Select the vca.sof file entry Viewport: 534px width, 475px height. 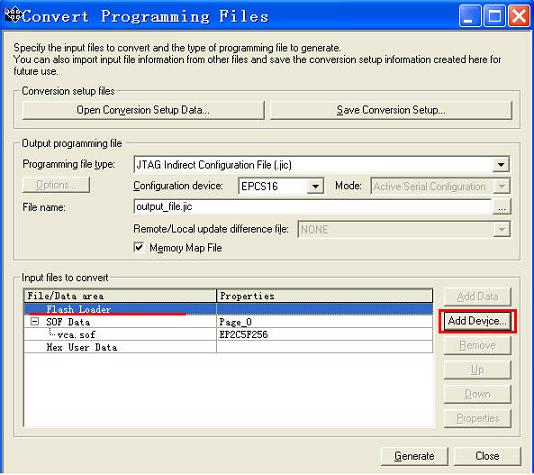76,335
